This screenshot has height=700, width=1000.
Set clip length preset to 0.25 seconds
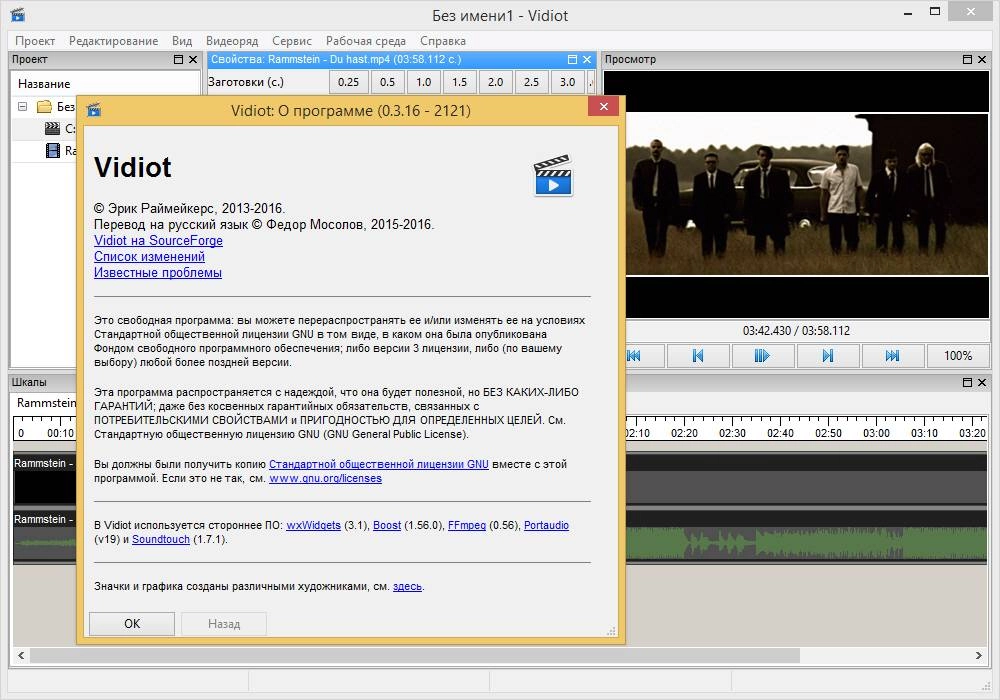click(348, 82)
